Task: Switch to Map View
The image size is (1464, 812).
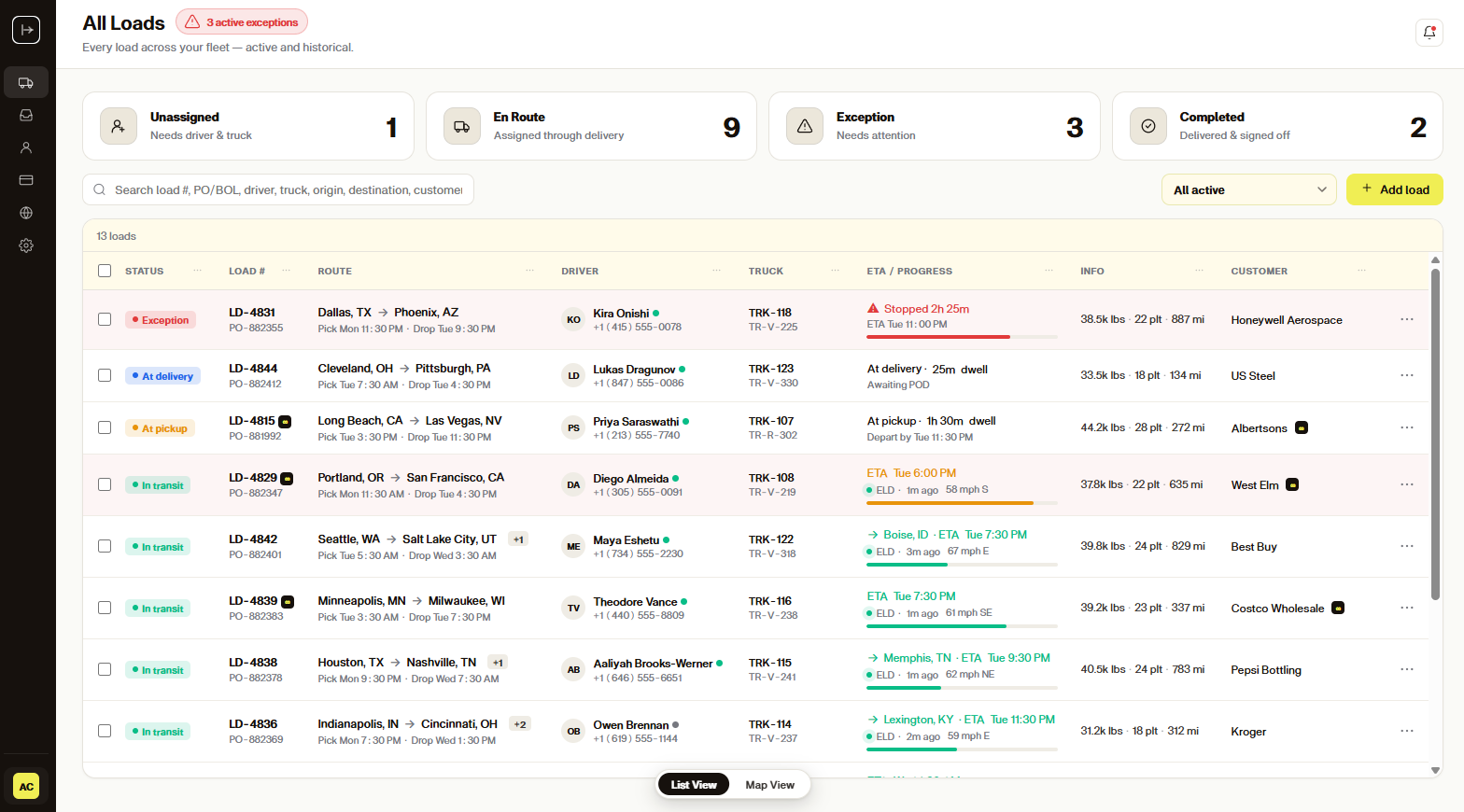Action: pos(770,785)
